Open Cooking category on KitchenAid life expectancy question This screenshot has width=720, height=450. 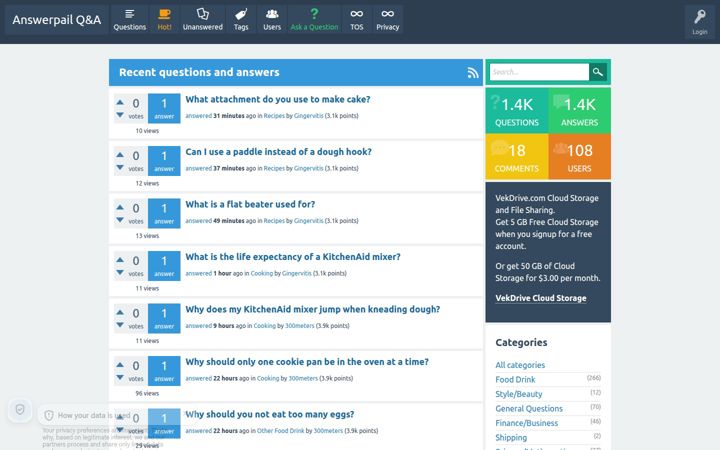click(262, 273)
